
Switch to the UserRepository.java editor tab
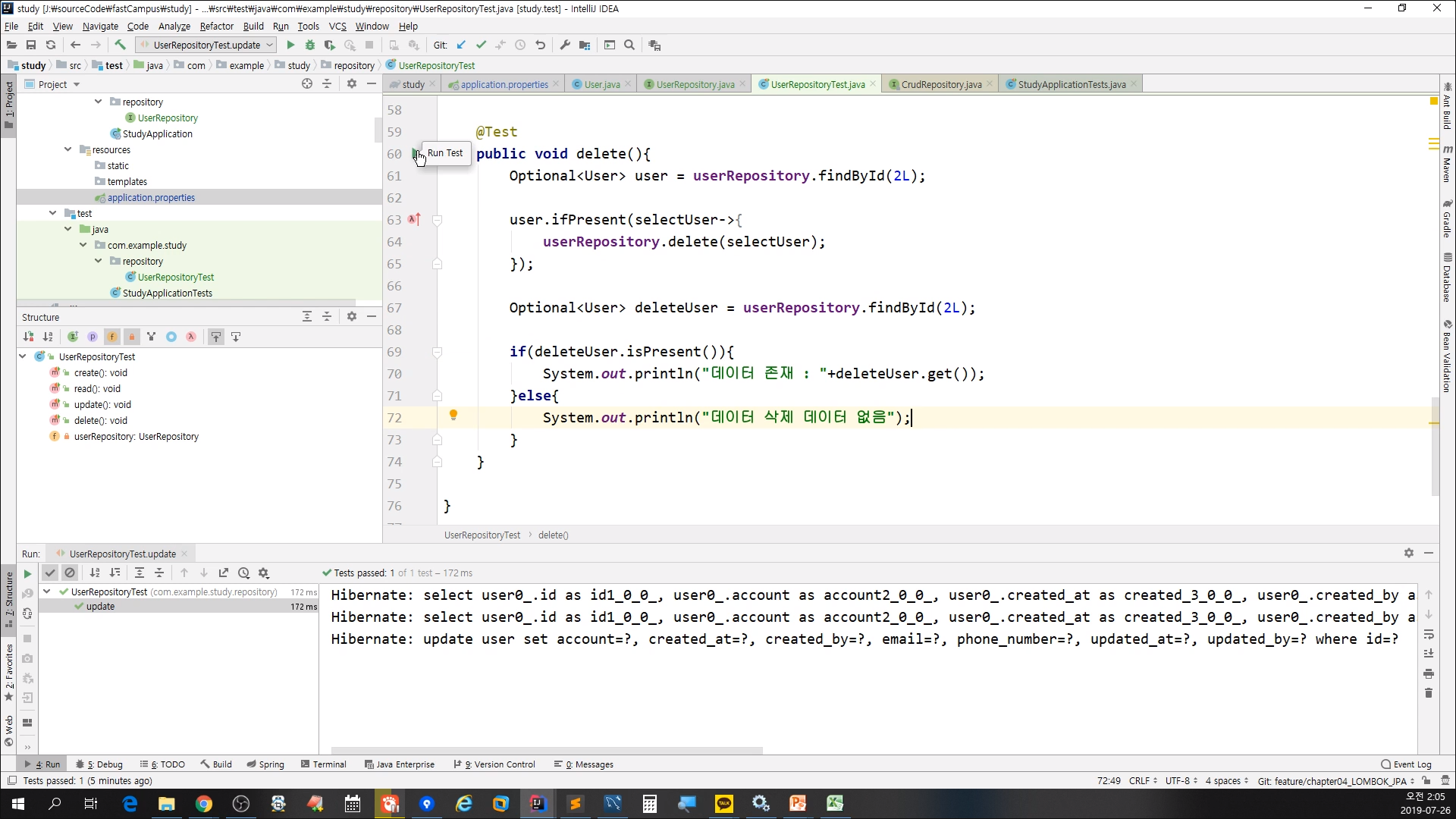point(695,84)
